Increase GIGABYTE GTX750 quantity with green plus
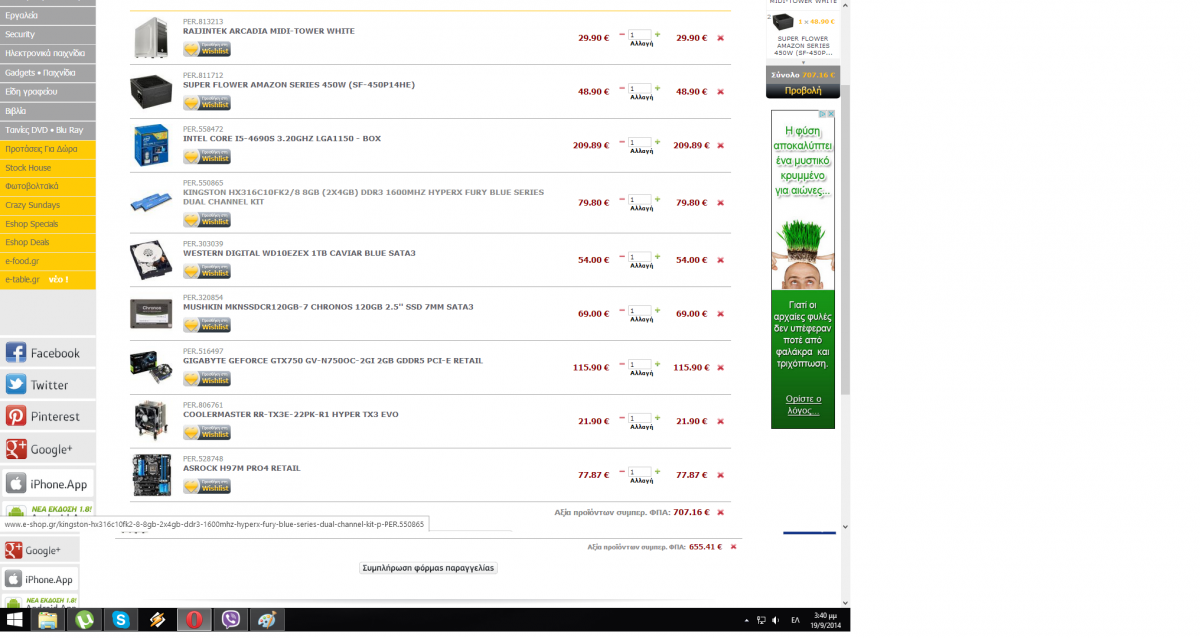This screenshot has height=638, width=1200. pyautogui.click(x=657, y=364)
